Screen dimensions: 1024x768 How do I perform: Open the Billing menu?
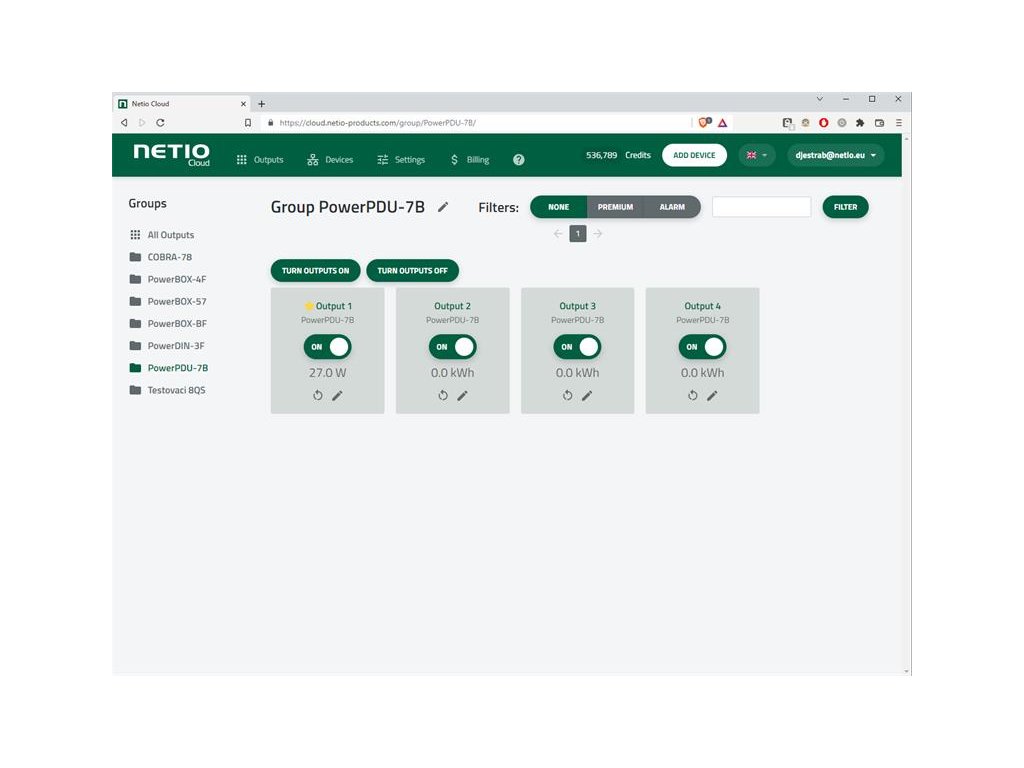(x=470, y=159)
